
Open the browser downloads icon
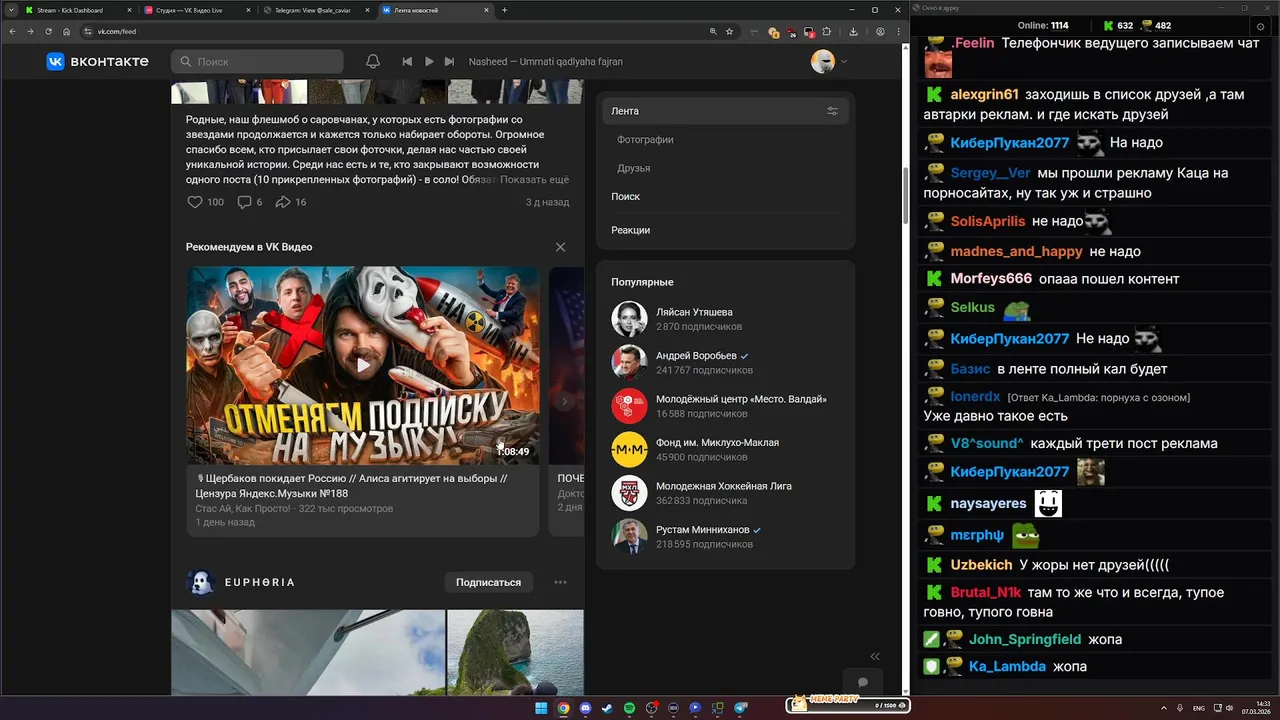click(x=853, y=32)
